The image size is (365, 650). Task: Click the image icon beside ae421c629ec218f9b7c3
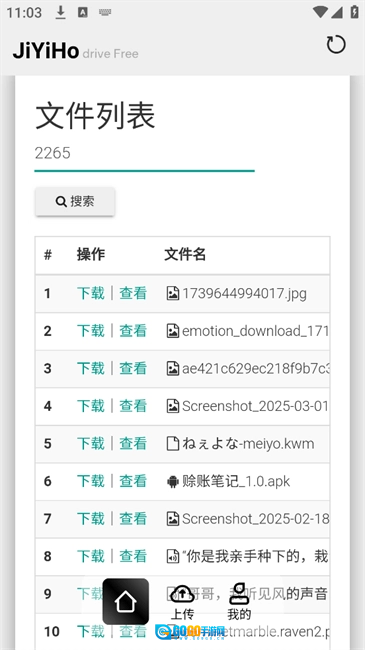pyautogui.click(x=173, y=368)
